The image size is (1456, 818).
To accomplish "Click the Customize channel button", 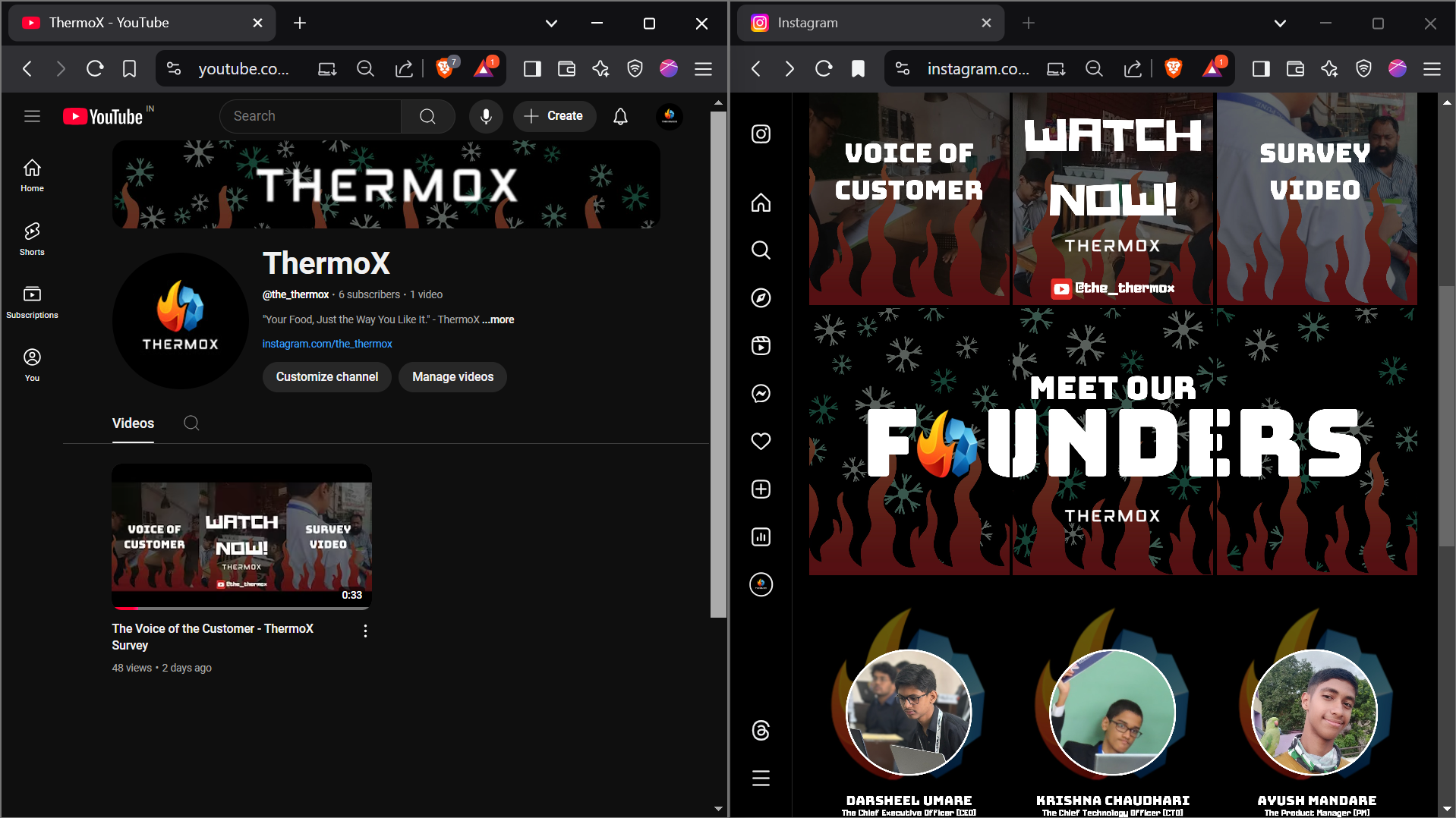I will point(326,377).
